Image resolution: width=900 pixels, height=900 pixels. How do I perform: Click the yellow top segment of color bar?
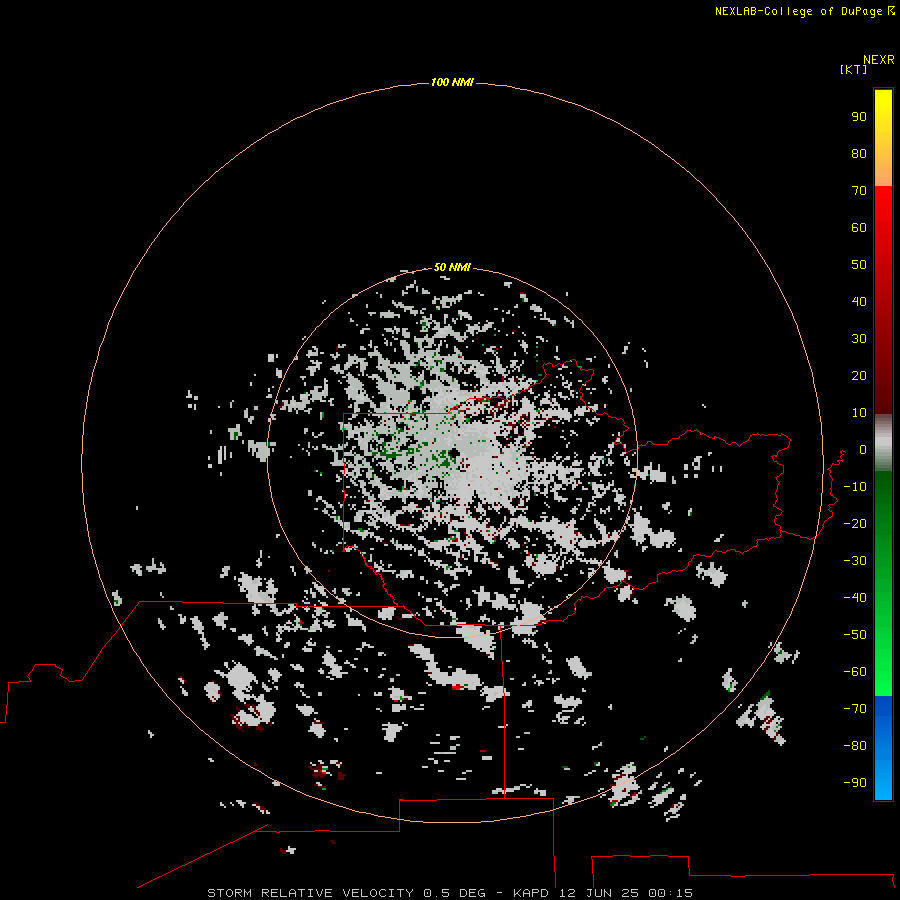(x=883, y=138)
